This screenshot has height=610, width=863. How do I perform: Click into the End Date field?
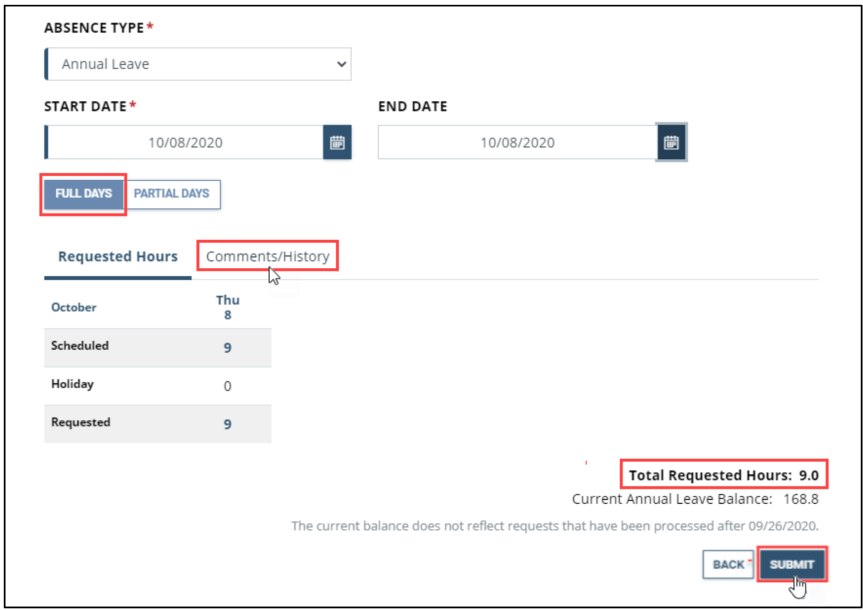(x=517, y=142)
